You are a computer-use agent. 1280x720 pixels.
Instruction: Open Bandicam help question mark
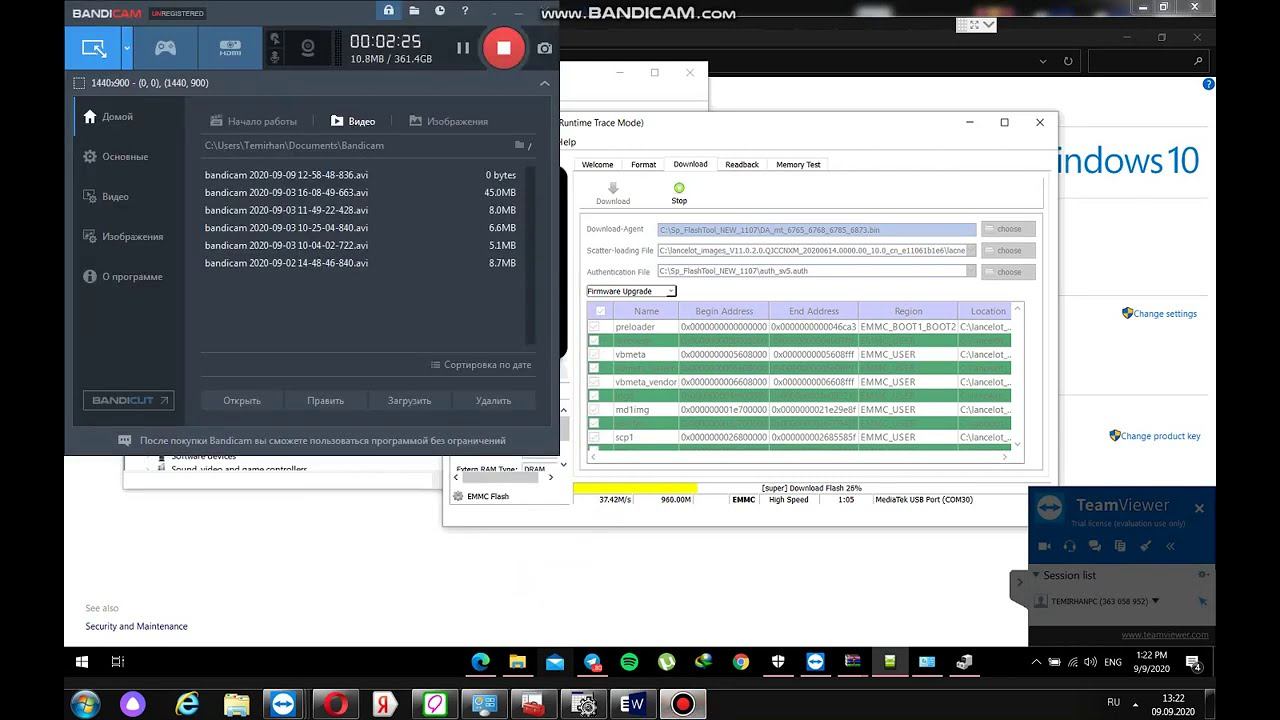(465, 11)
